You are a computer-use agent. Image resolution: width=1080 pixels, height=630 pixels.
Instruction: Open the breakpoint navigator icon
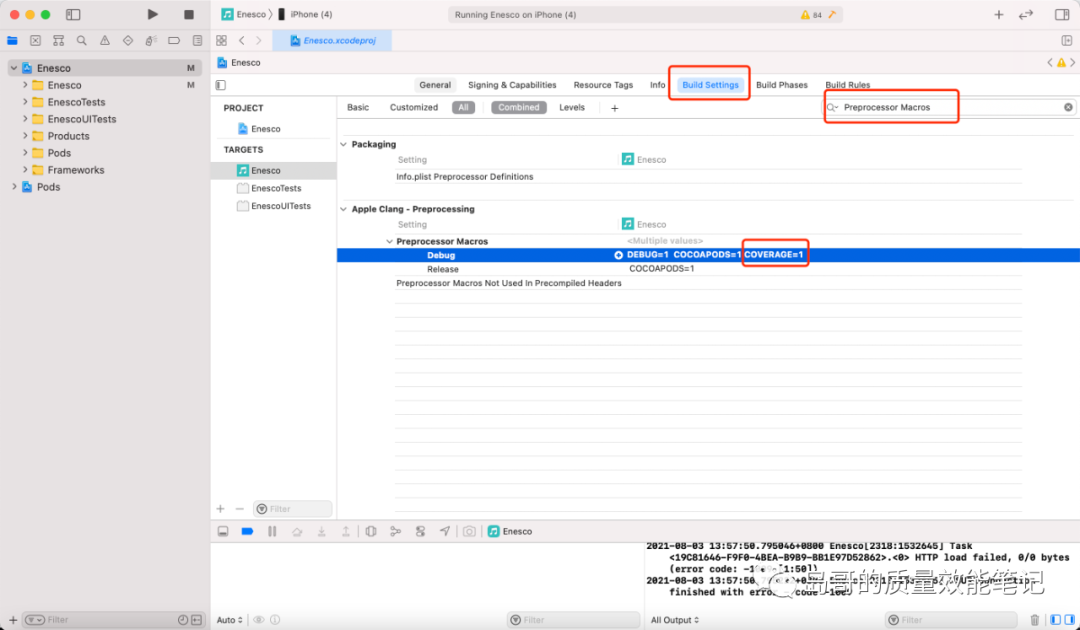tap(174, 41)
